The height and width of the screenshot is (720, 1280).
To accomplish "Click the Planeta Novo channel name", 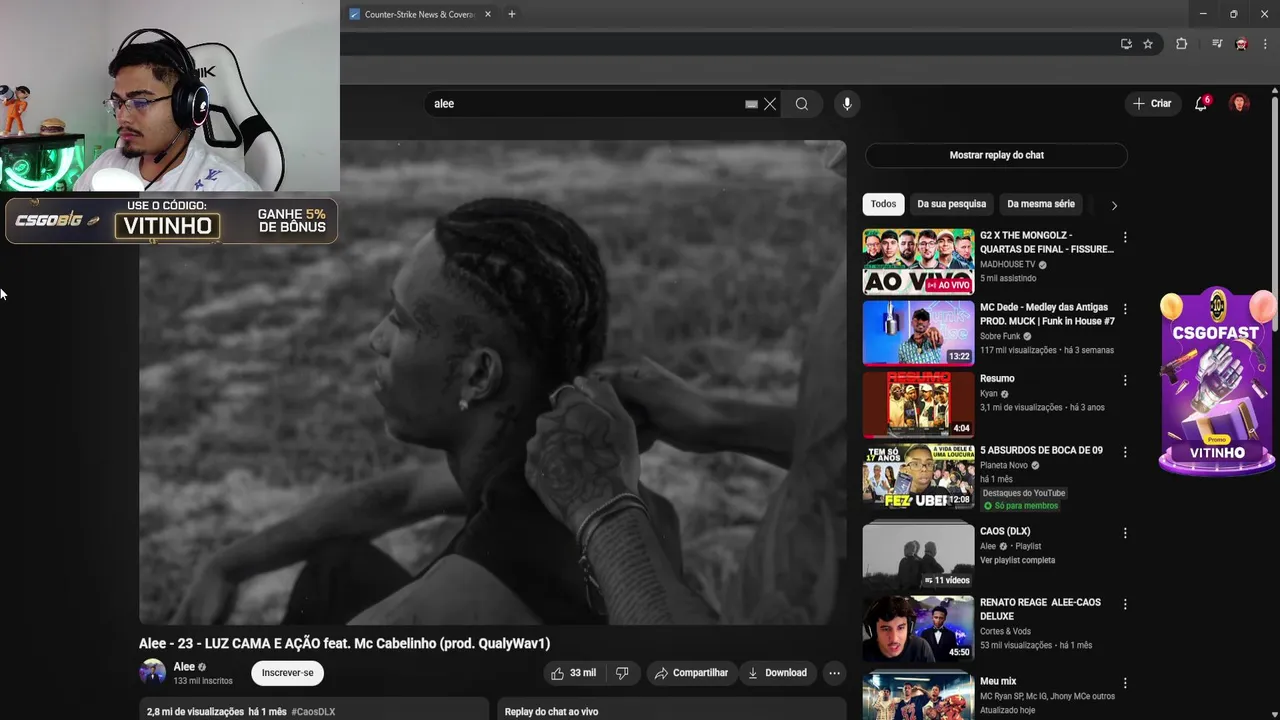I will (1004, 466).
